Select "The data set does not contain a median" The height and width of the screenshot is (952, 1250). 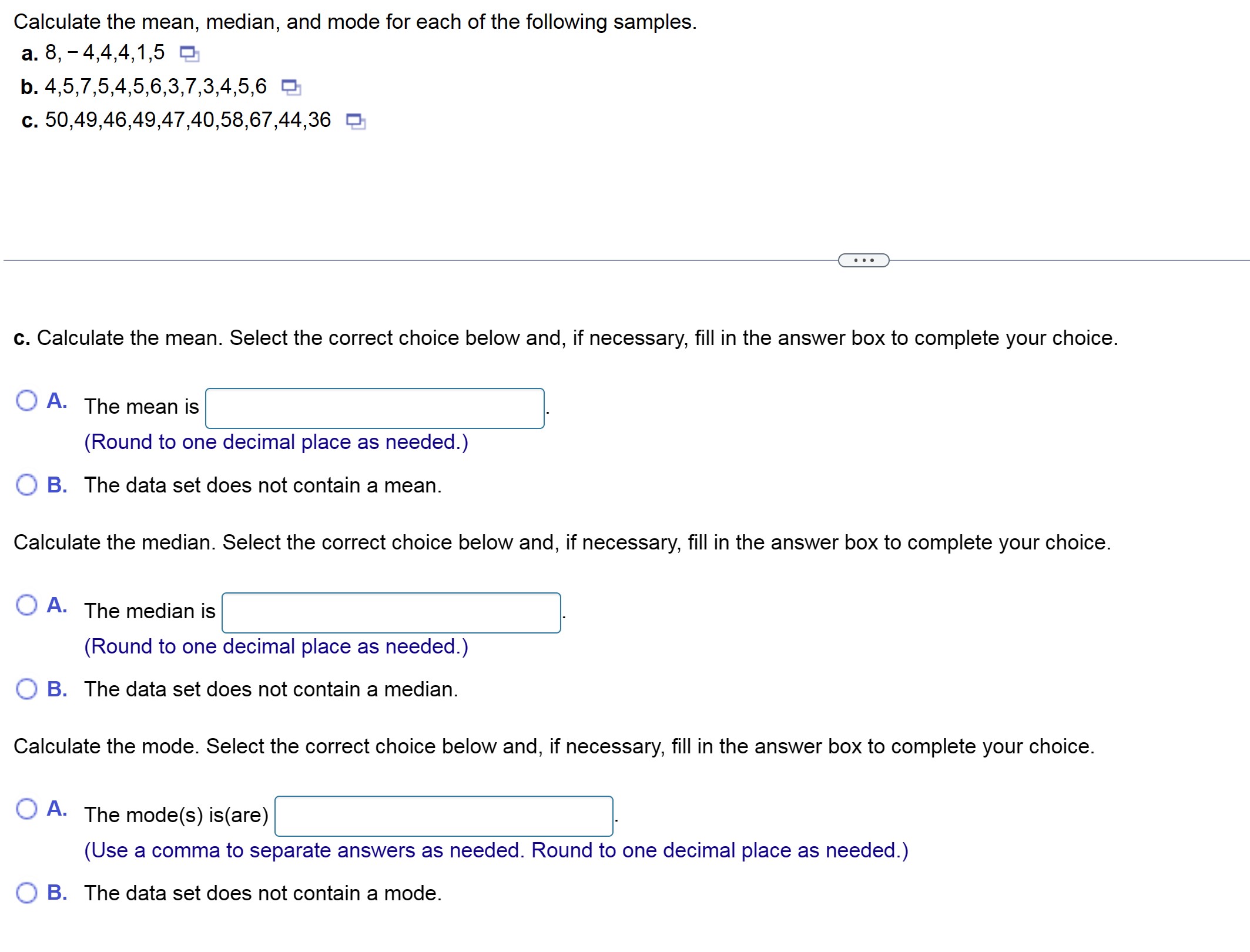click(x=27, y=689)
